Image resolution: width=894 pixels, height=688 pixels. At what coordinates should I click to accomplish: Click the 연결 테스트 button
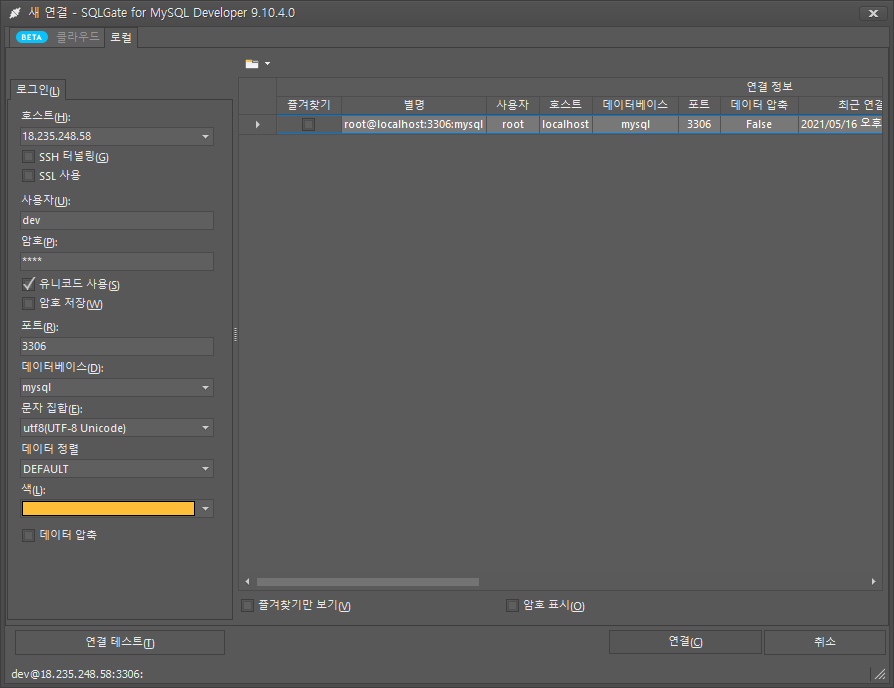point(120,642)
